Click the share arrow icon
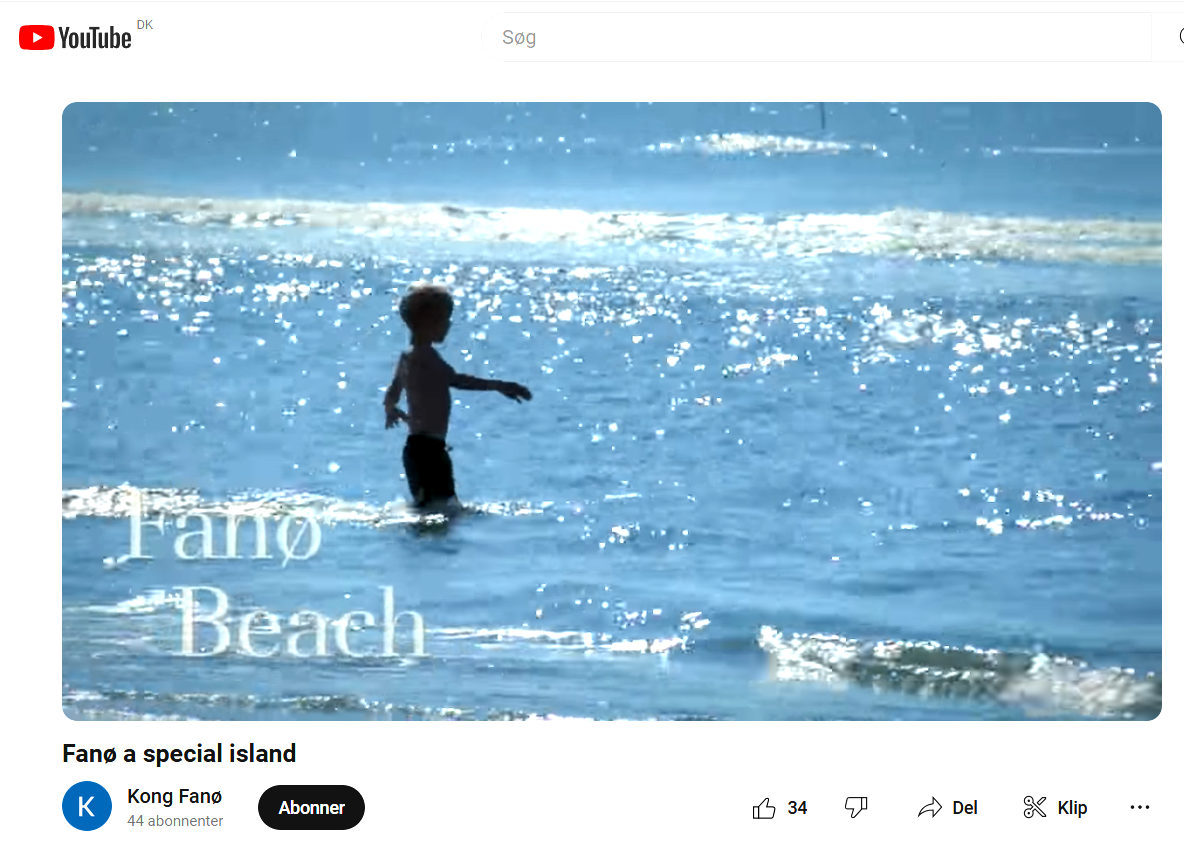Viewport: 1184px width, 856px height. click(x=930, y=808)
